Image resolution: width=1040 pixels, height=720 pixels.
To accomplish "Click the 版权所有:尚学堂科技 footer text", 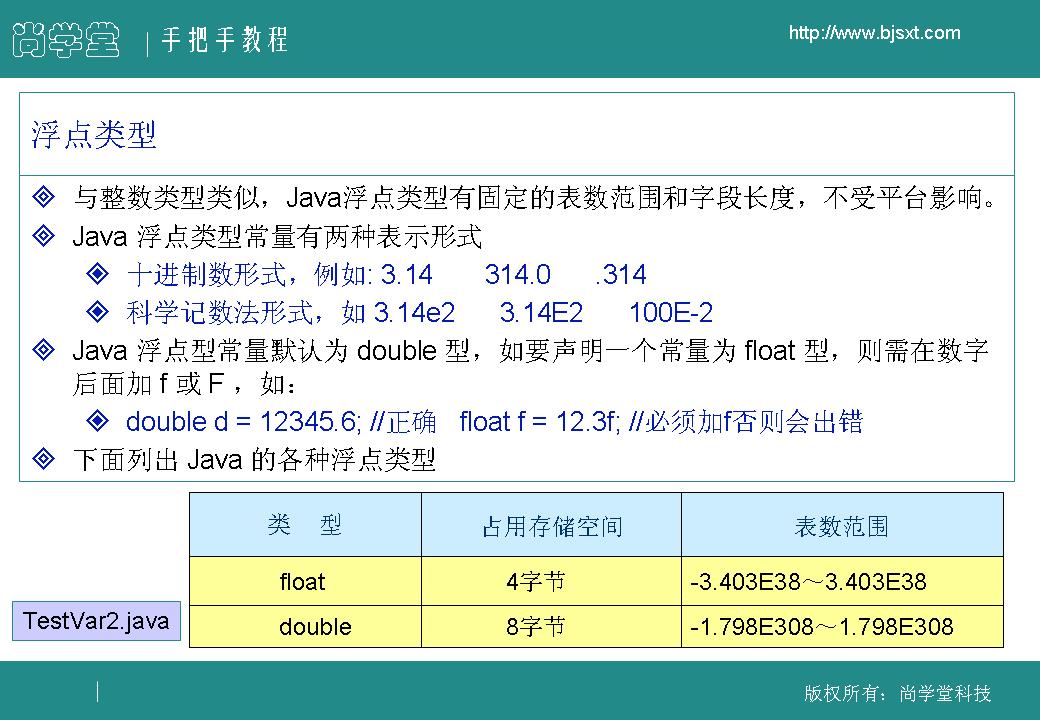I will [x=897, y=693].
